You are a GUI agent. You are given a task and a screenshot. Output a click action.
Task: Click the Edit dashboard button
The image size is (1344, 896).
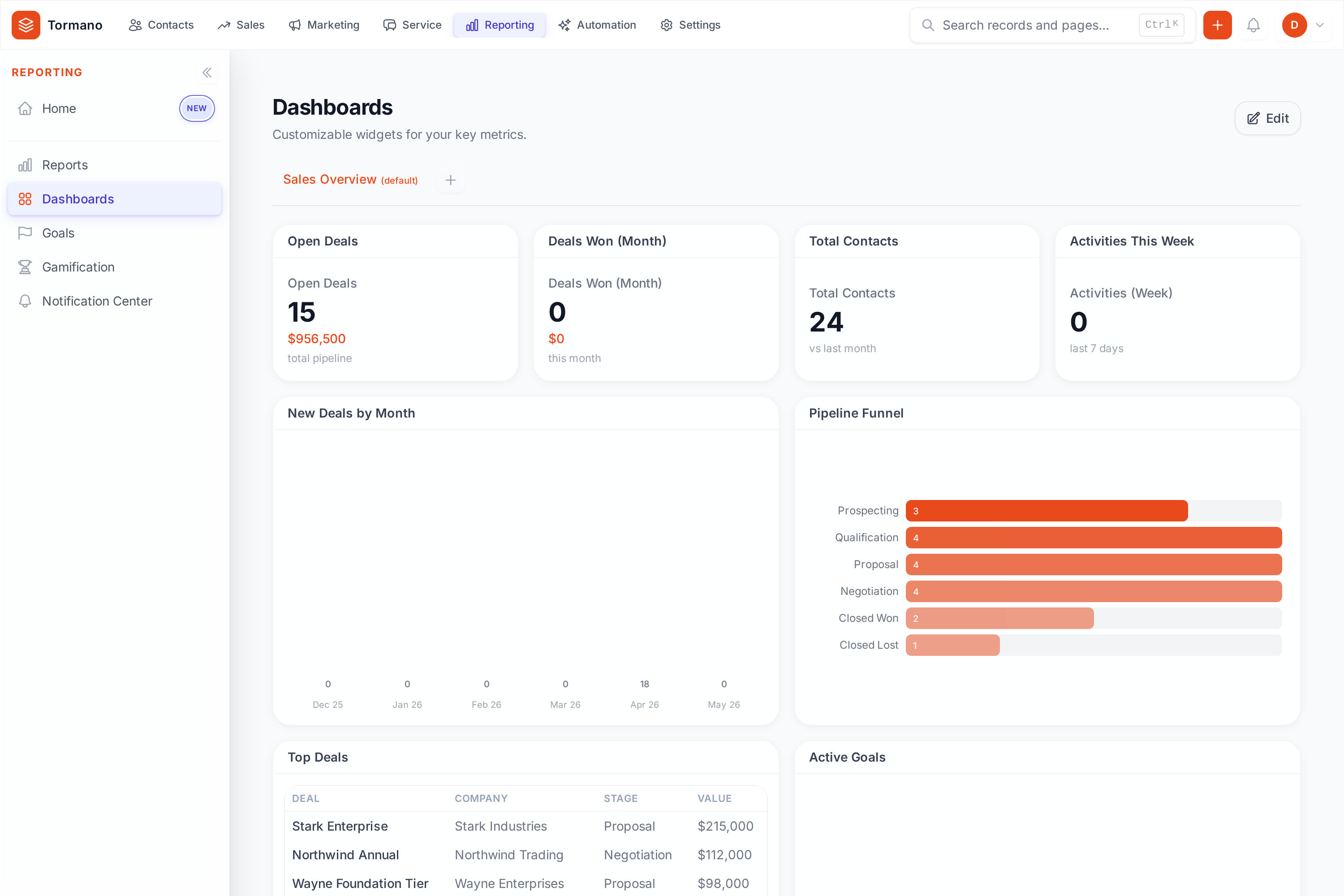[x=1267, y=118]
